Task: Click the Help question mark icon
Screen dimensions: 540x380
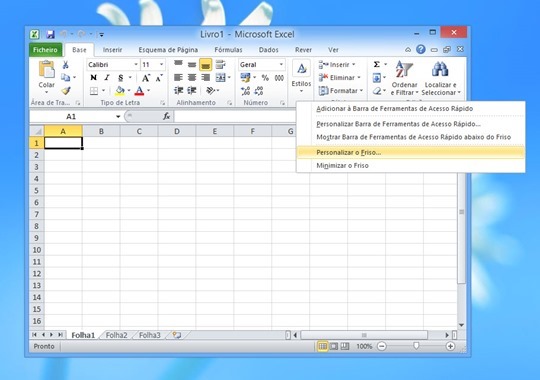Action: pyautogui.click(x=420, y=49)
